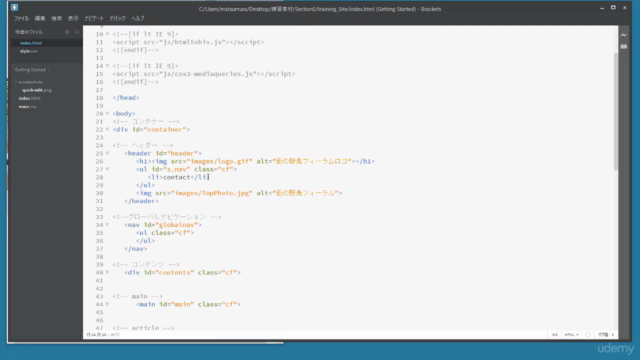The image size is (640, 360).
Task: Fold the ul s_nav at line 27
Action: point(107,169)
